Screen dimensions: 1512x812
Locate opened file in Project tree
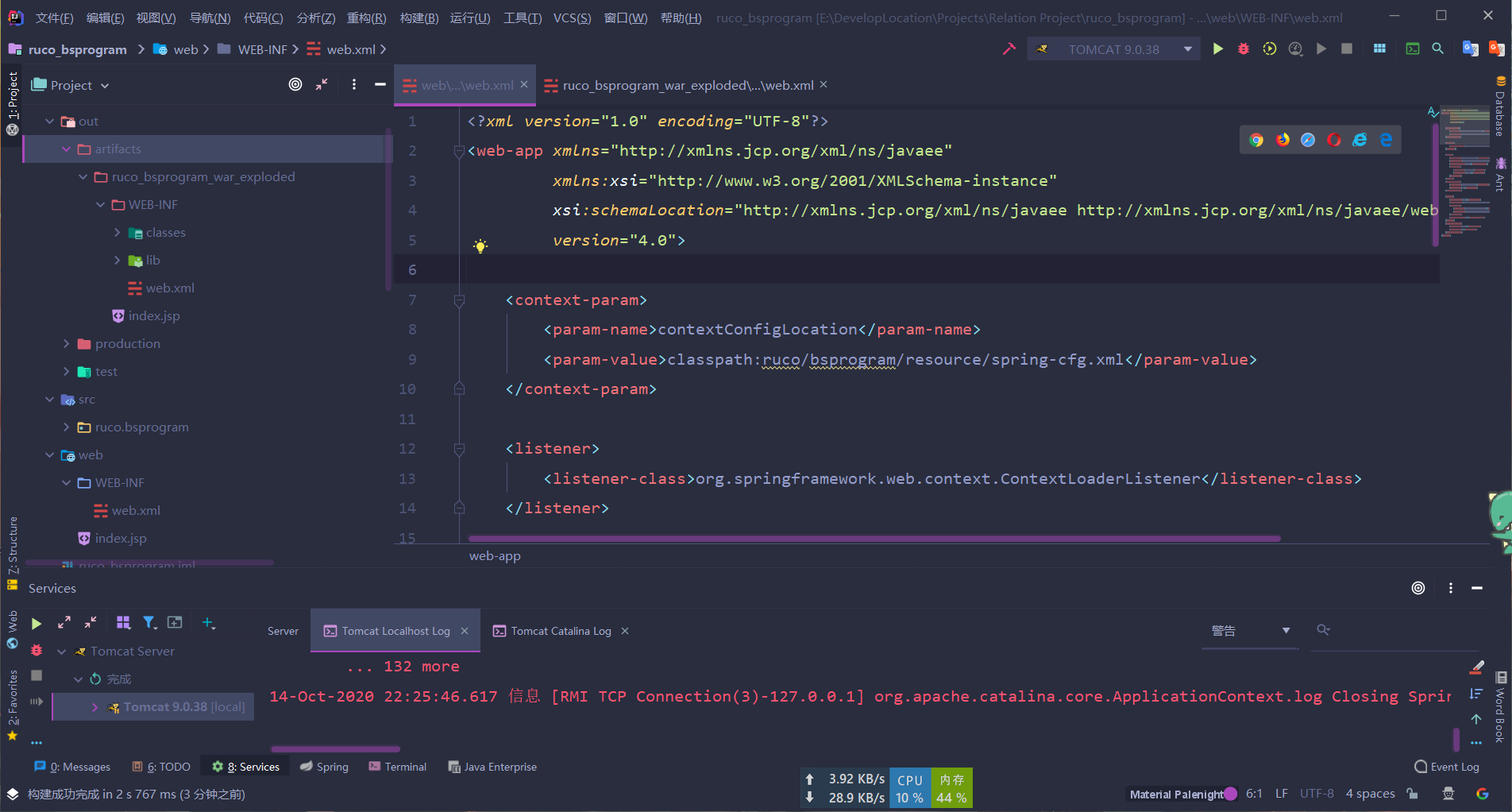click(295, 84)
